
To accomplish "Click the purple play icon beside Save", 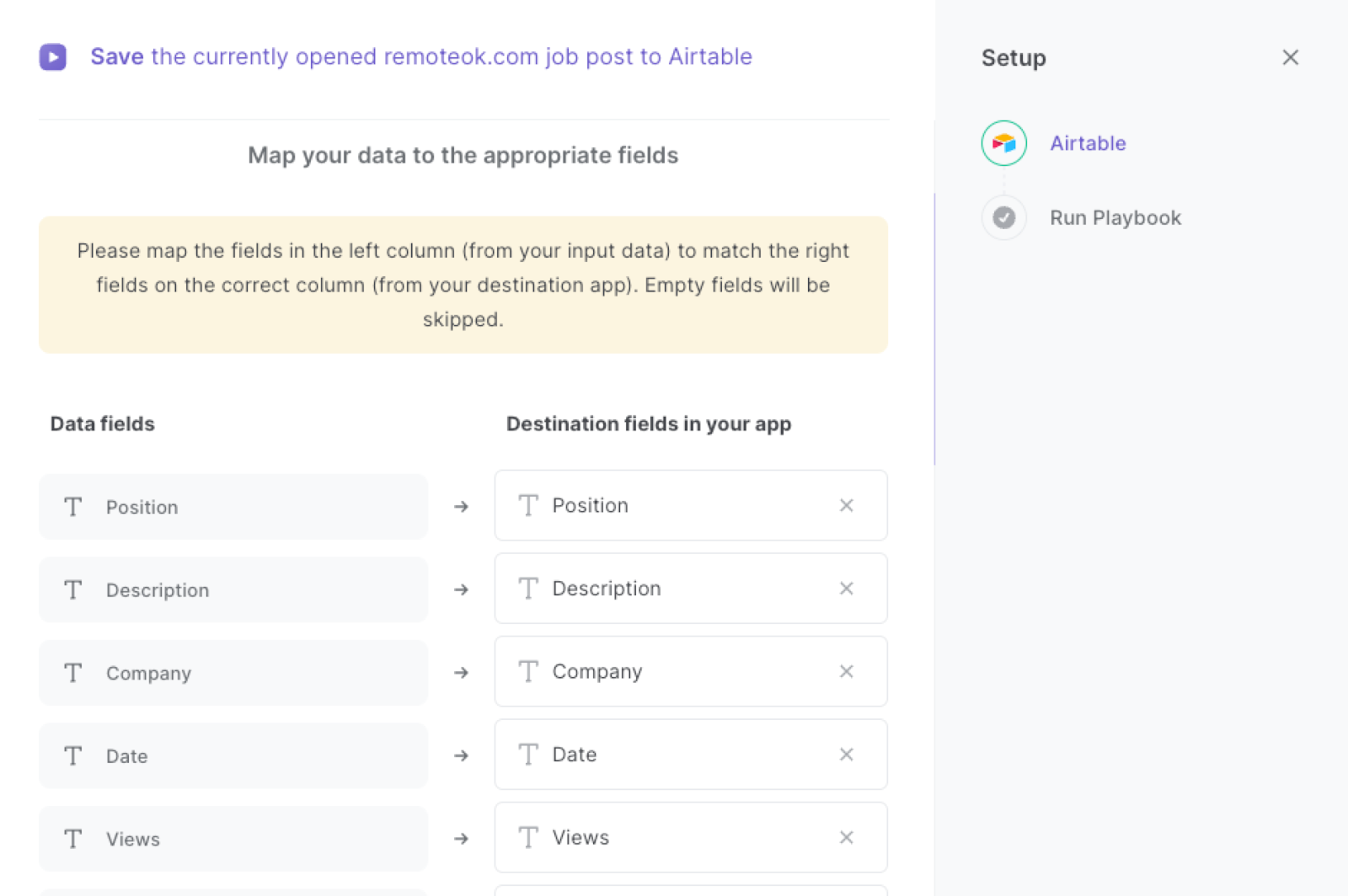I will click(53, 57).
